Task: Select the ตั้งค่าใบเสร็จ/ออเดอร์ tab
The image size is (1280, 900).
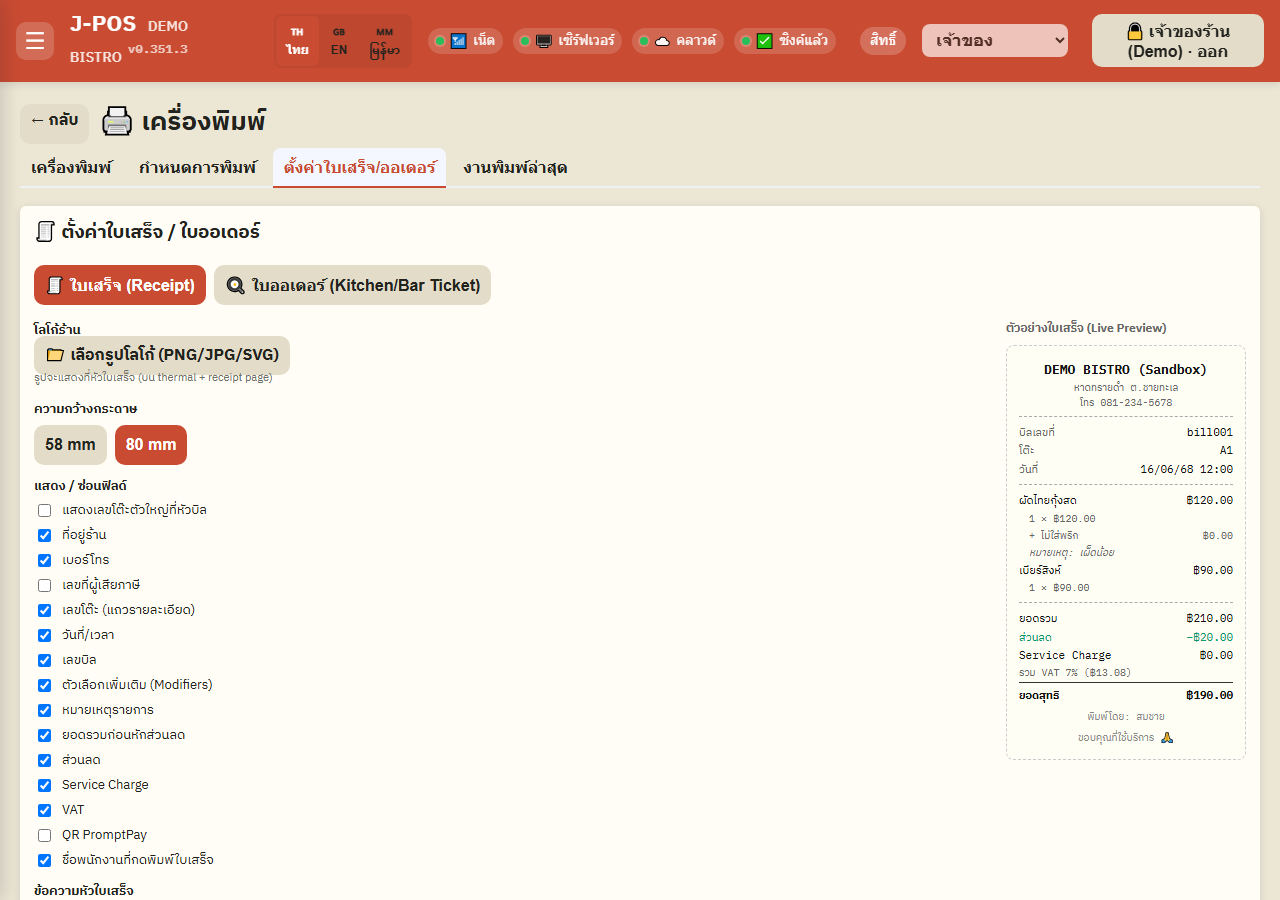Action: tap(359, 167)
